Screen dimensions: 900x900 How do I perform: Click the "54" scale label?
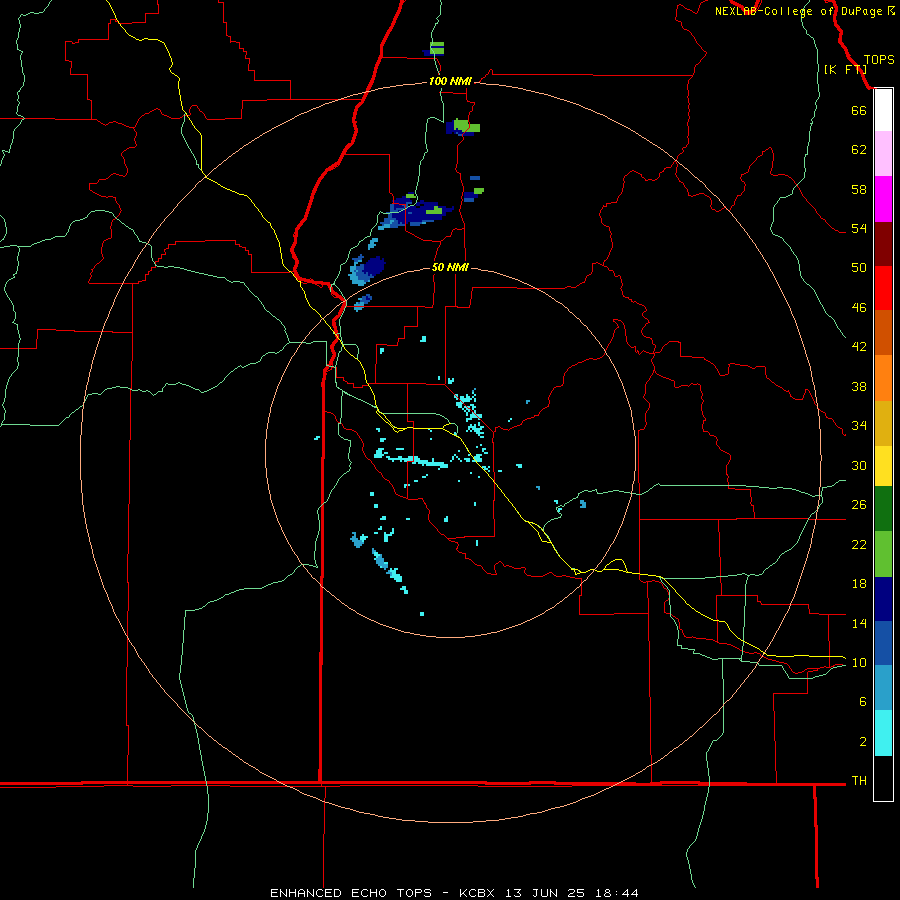click(859, 228)
